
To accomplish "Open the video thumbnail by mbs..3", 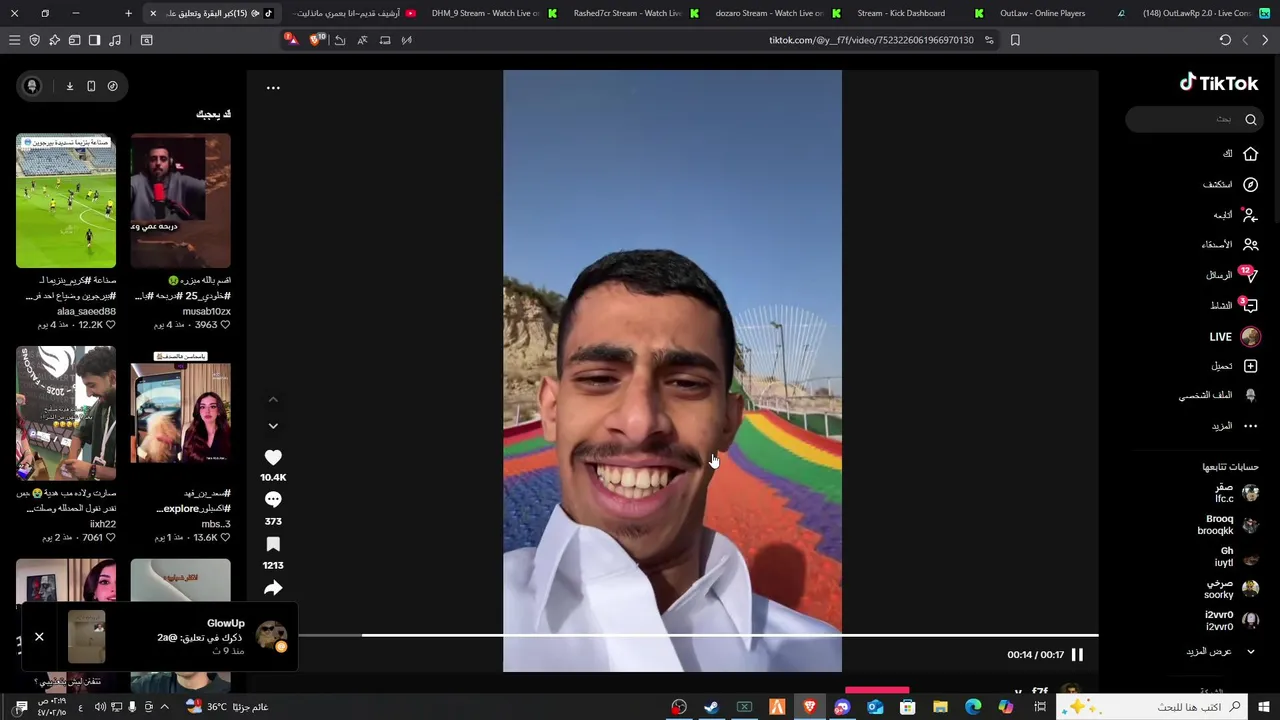I will [x=181, y=414].
